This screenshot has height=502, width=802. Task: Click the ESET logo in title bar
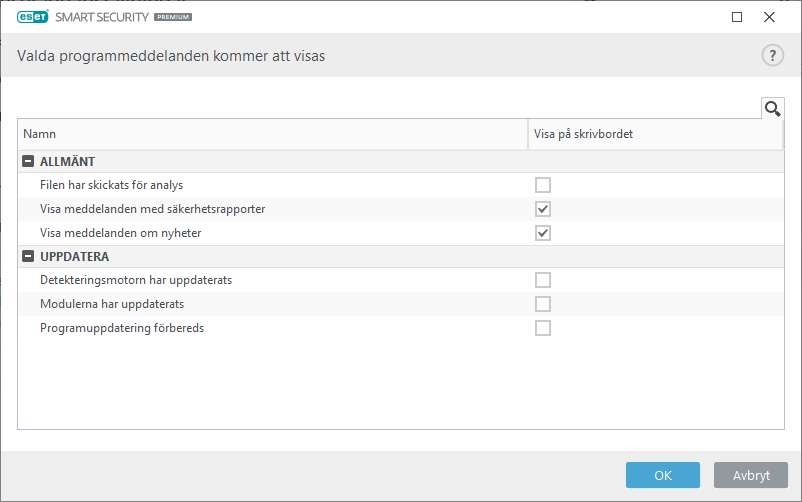33,17
